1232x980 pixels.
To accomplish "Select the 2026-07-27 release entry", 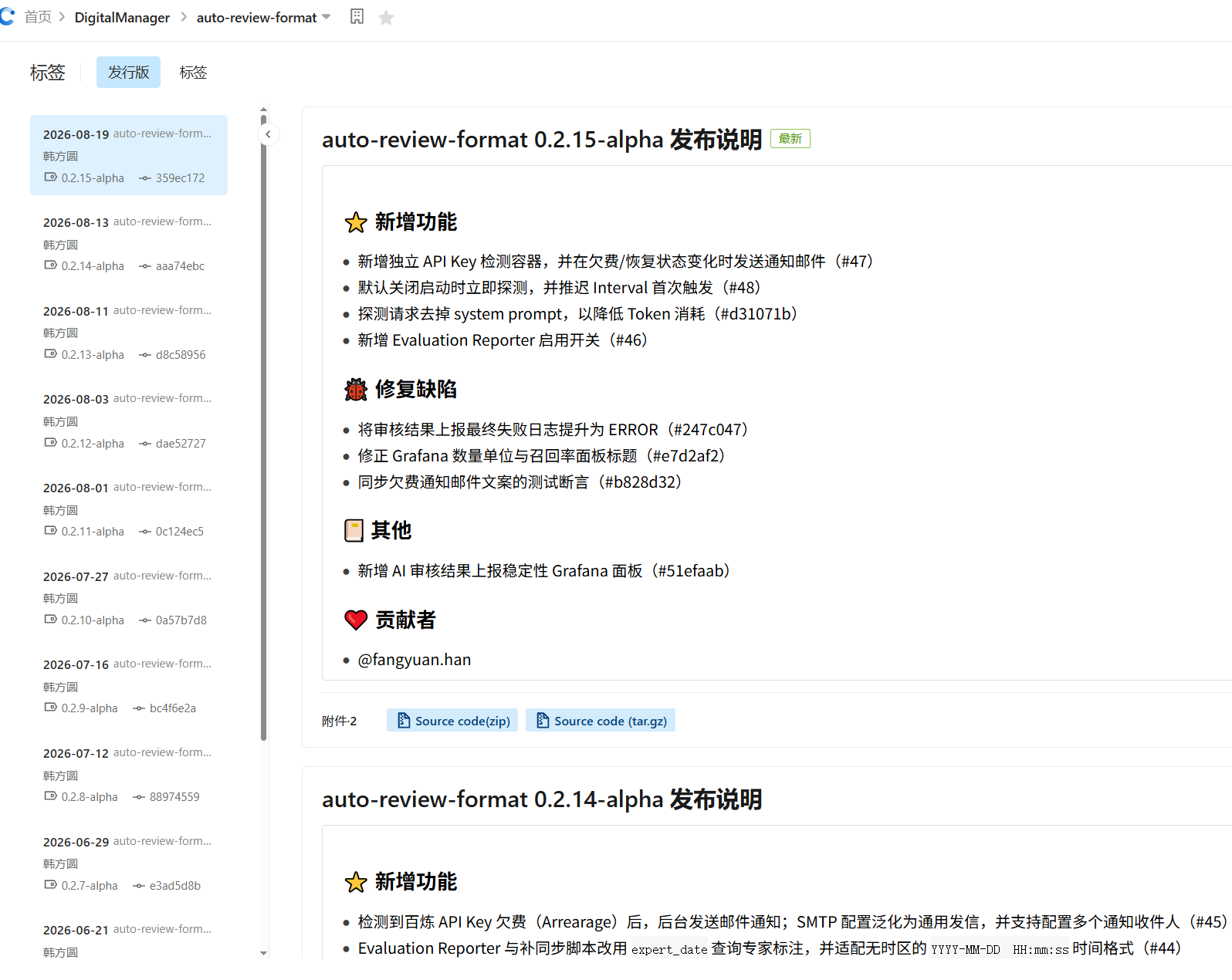I will [129, 597].
